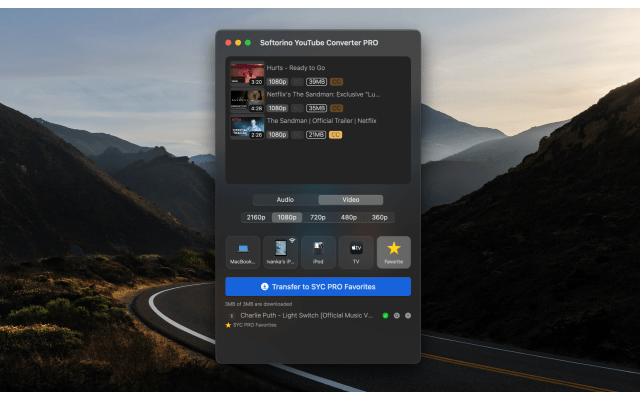Click the green checkmark on Charlie Puth download
Screen dimensions: 640x400
[x=385, y=316]
